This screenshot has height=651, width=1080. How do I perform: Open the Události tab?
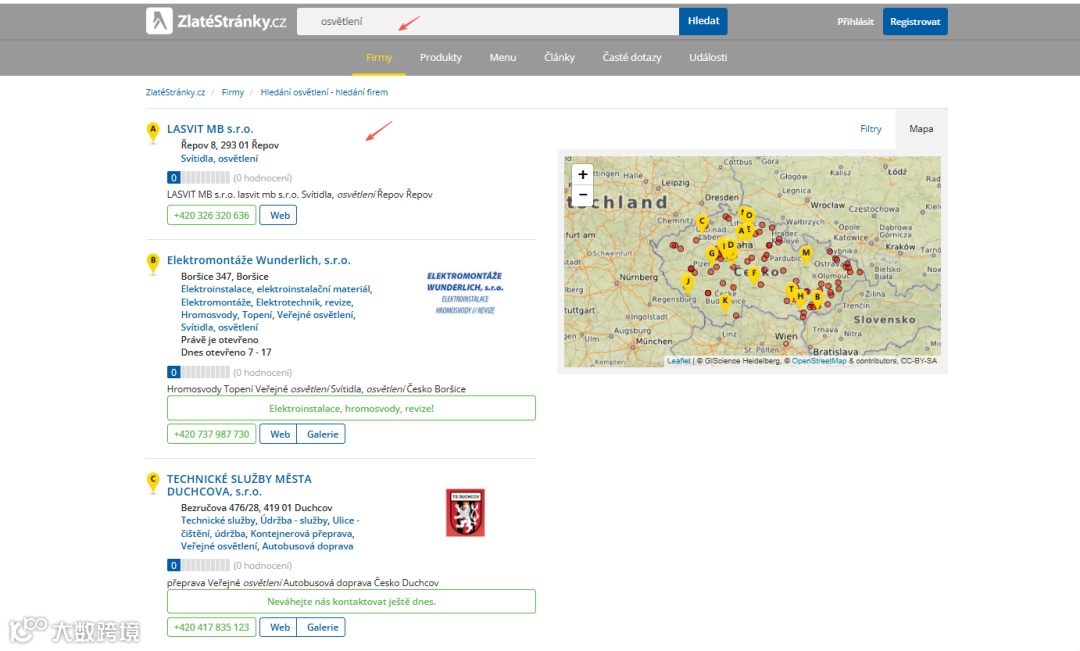coord(708,58)
